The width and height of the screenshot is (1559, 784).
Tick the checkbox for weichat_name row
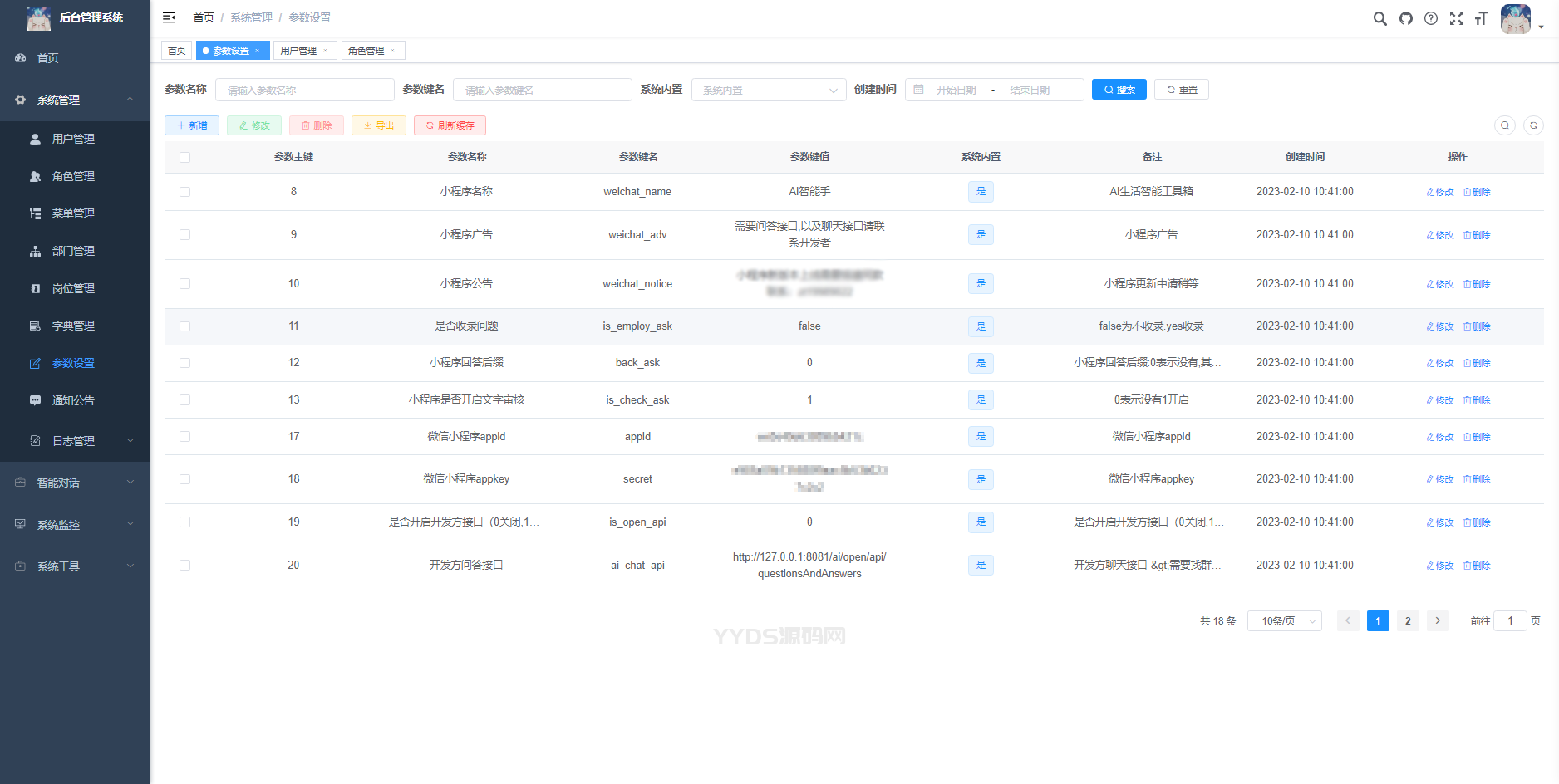(184, 192)
